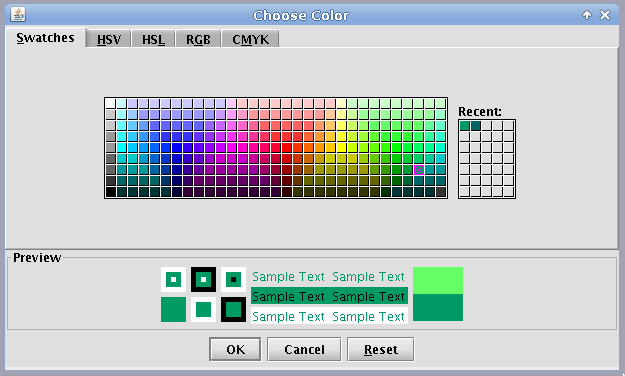The image size is (625, 376).
Task: Click the Cancel button
Action: click(304, 349)
